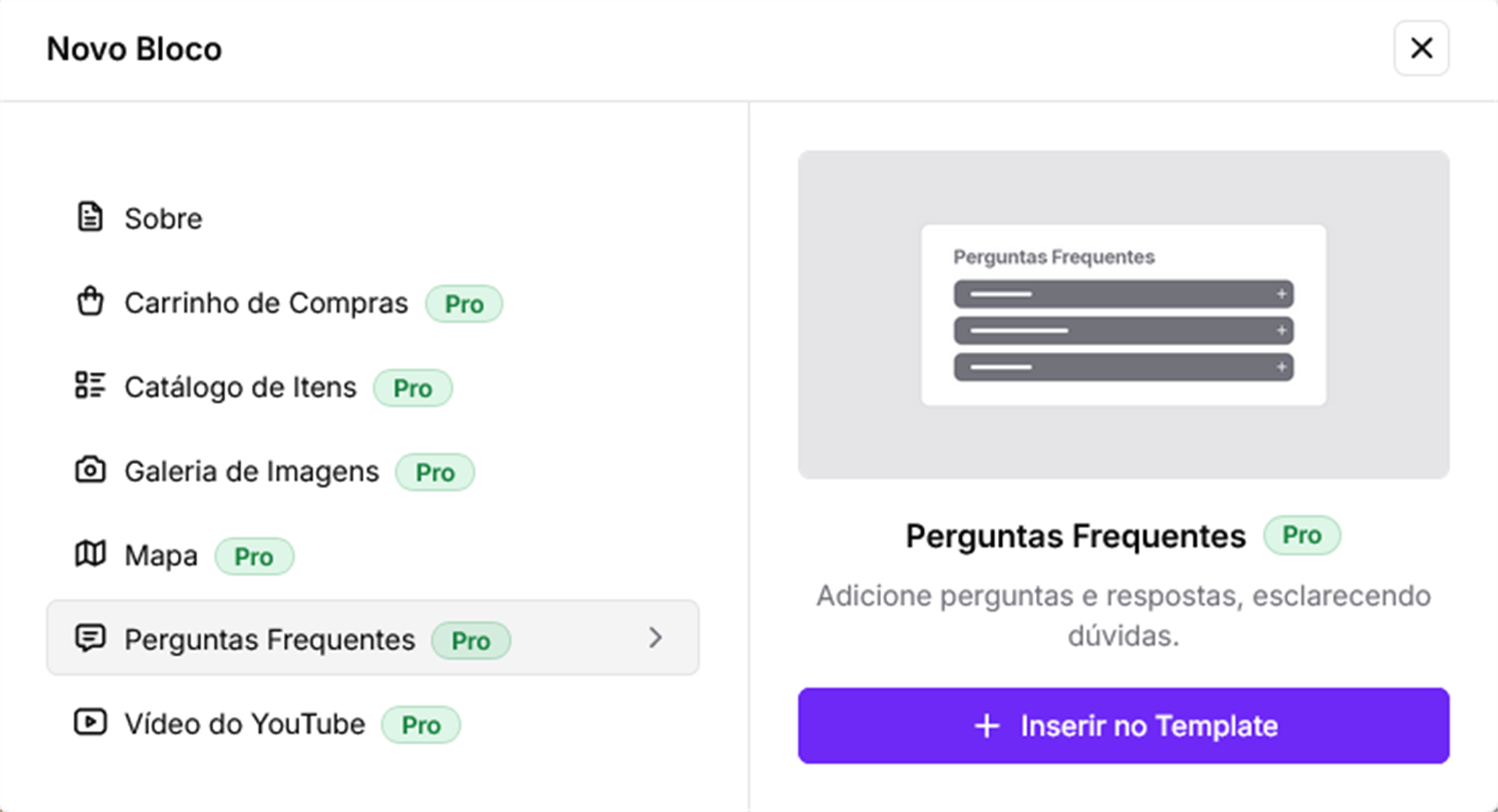Click the Galeria de Imagens camera icon
The image size is (1498, 812).
click(91, 470)
